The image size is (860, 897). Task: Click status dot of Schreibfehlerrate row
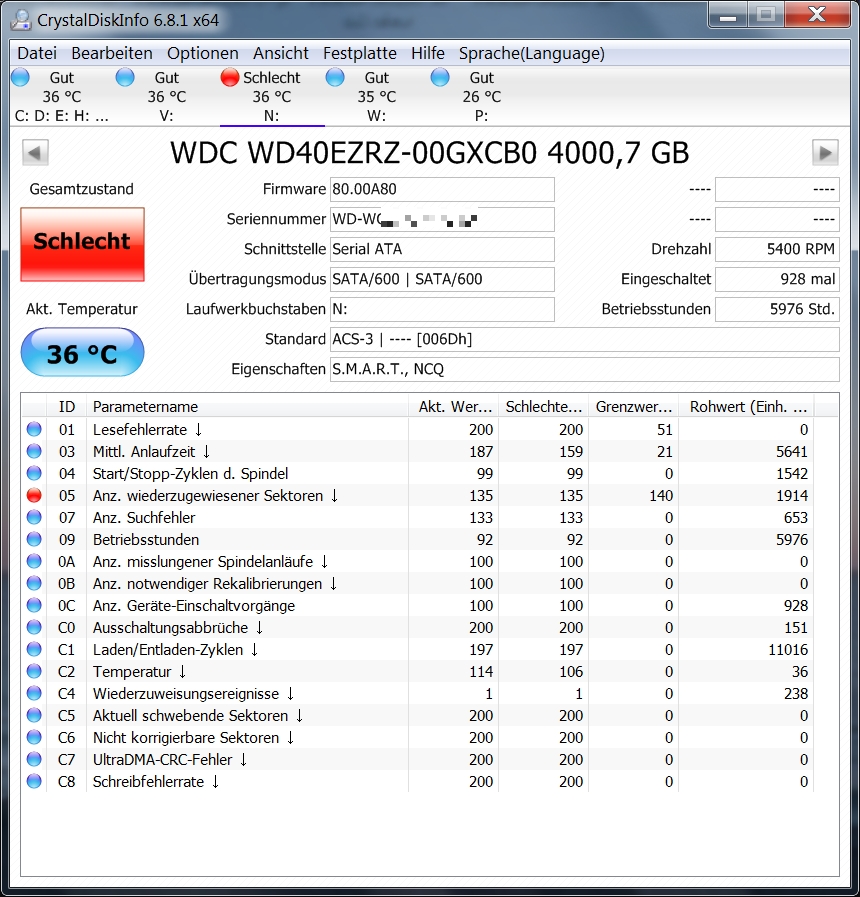34,781
